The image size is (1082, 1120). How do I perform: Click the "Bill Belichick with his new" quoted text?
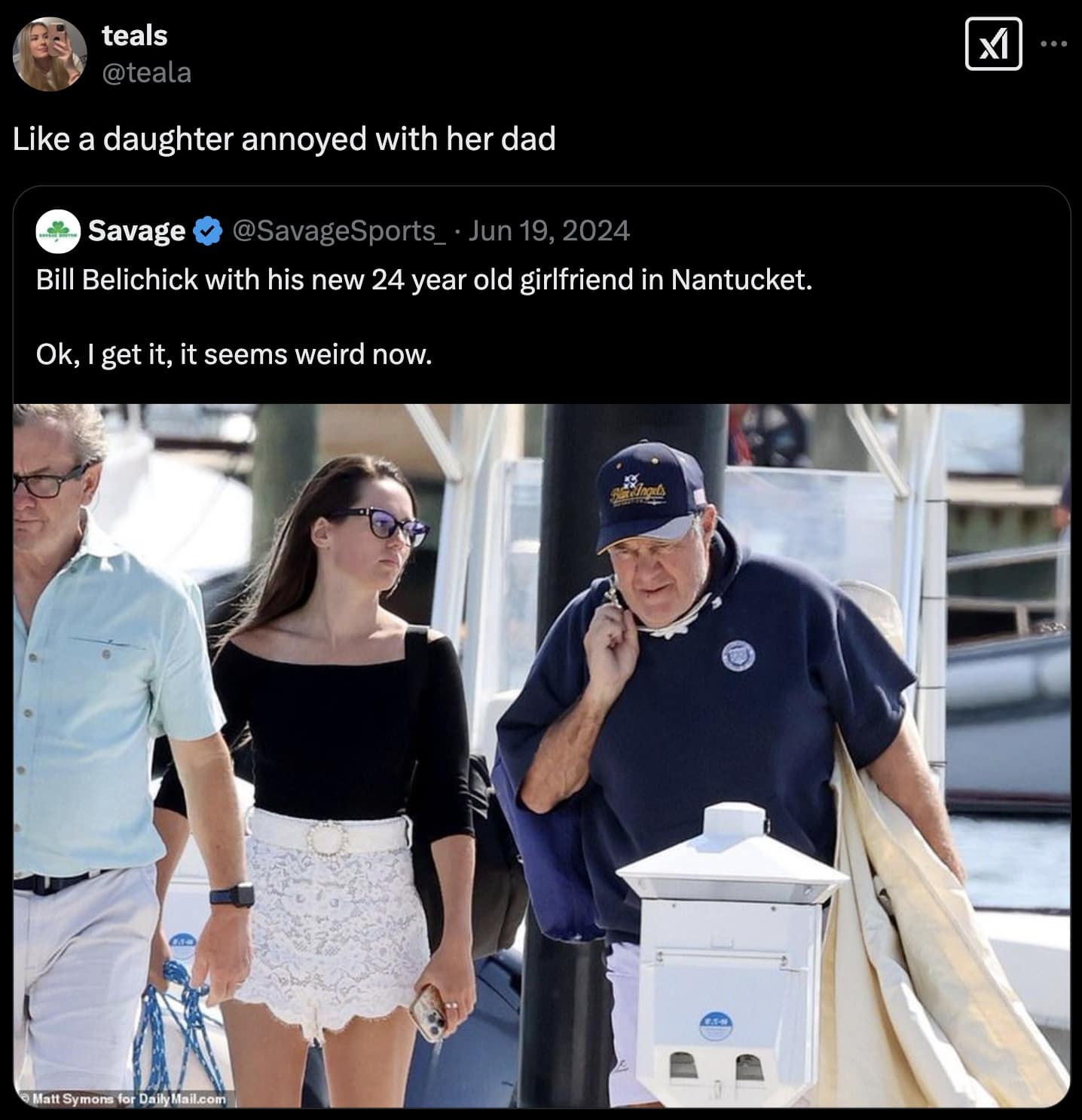point(424,280)
